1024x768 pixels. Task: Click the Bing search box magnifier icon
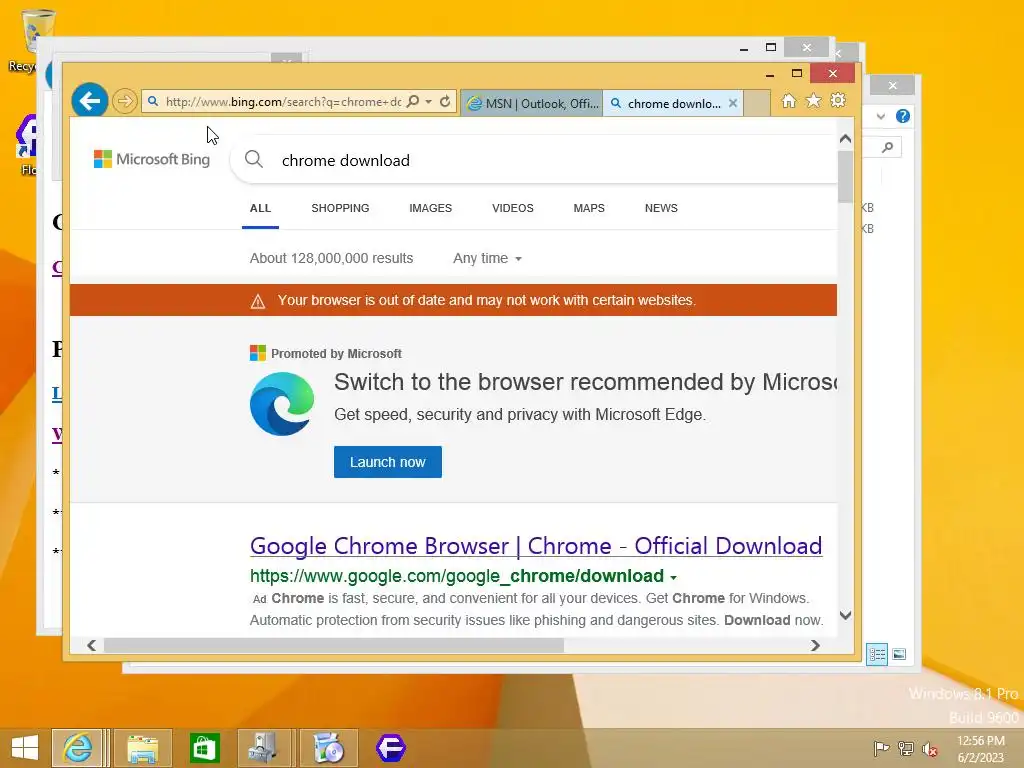[x=253, y=159]
